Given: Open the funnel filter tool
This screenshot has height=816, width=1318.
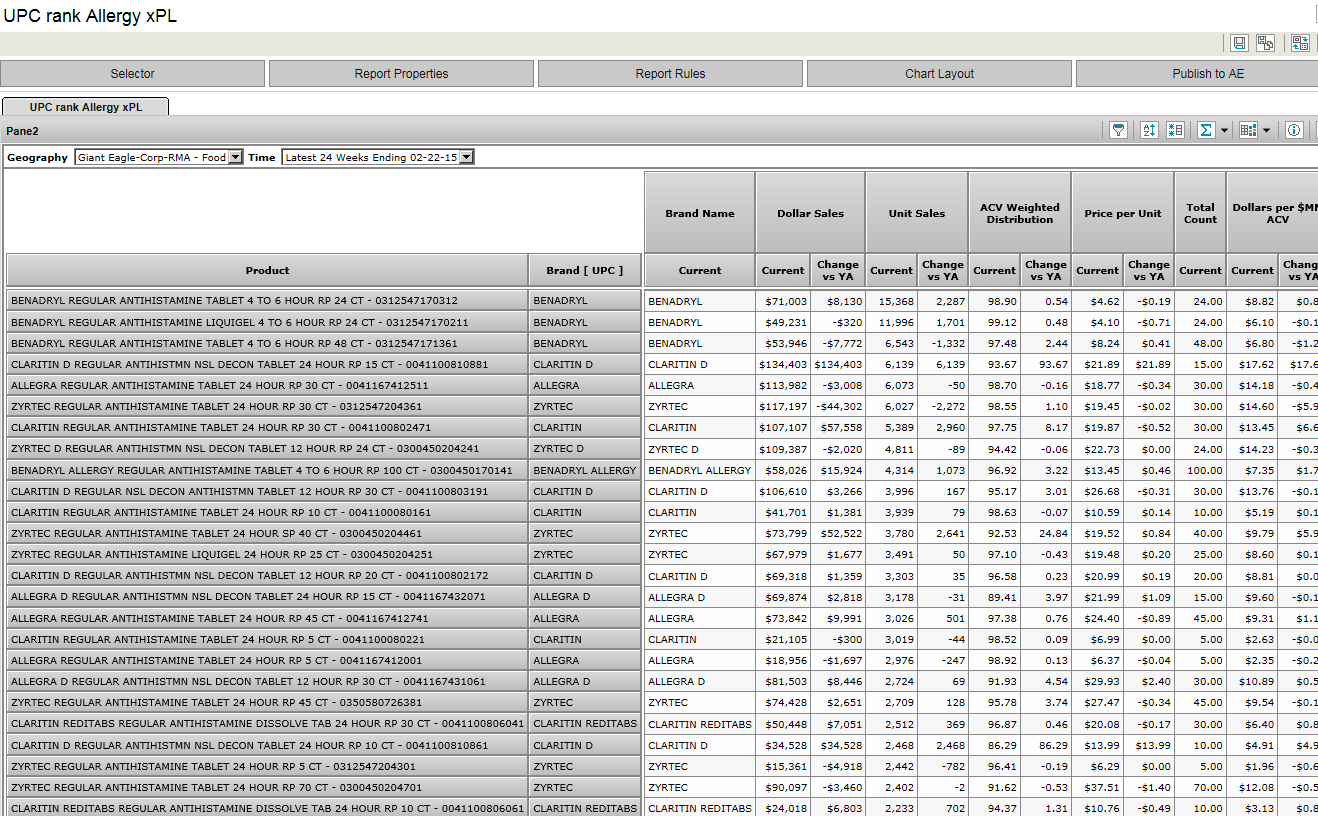Looking at the screenshot, I should [1119, 130].
